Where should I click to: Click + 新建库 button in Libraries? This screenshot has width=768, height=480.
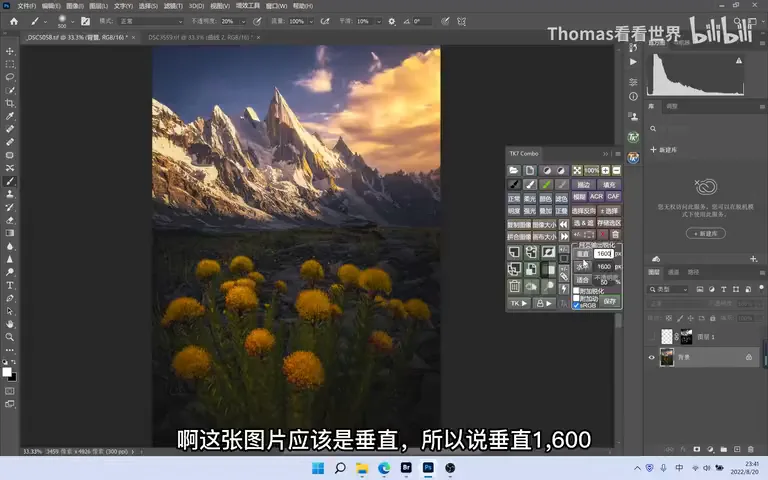click(706, 234)
